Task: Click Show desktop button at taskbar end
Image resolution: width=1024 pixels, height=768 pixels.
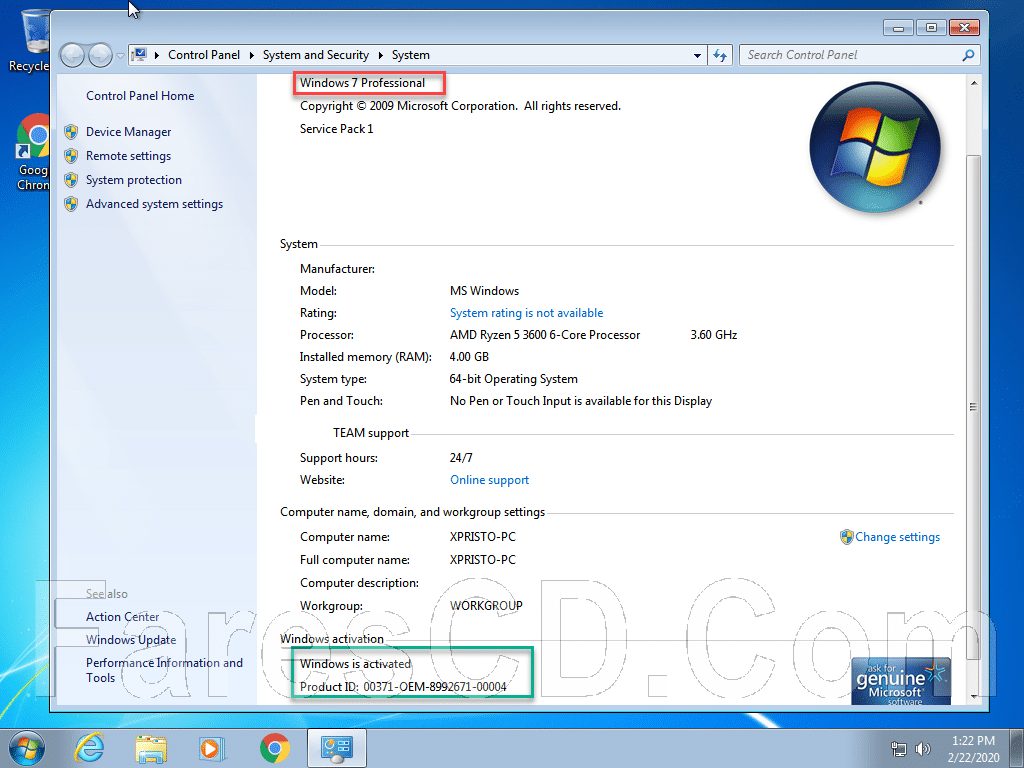Action: click(1017, 748)
